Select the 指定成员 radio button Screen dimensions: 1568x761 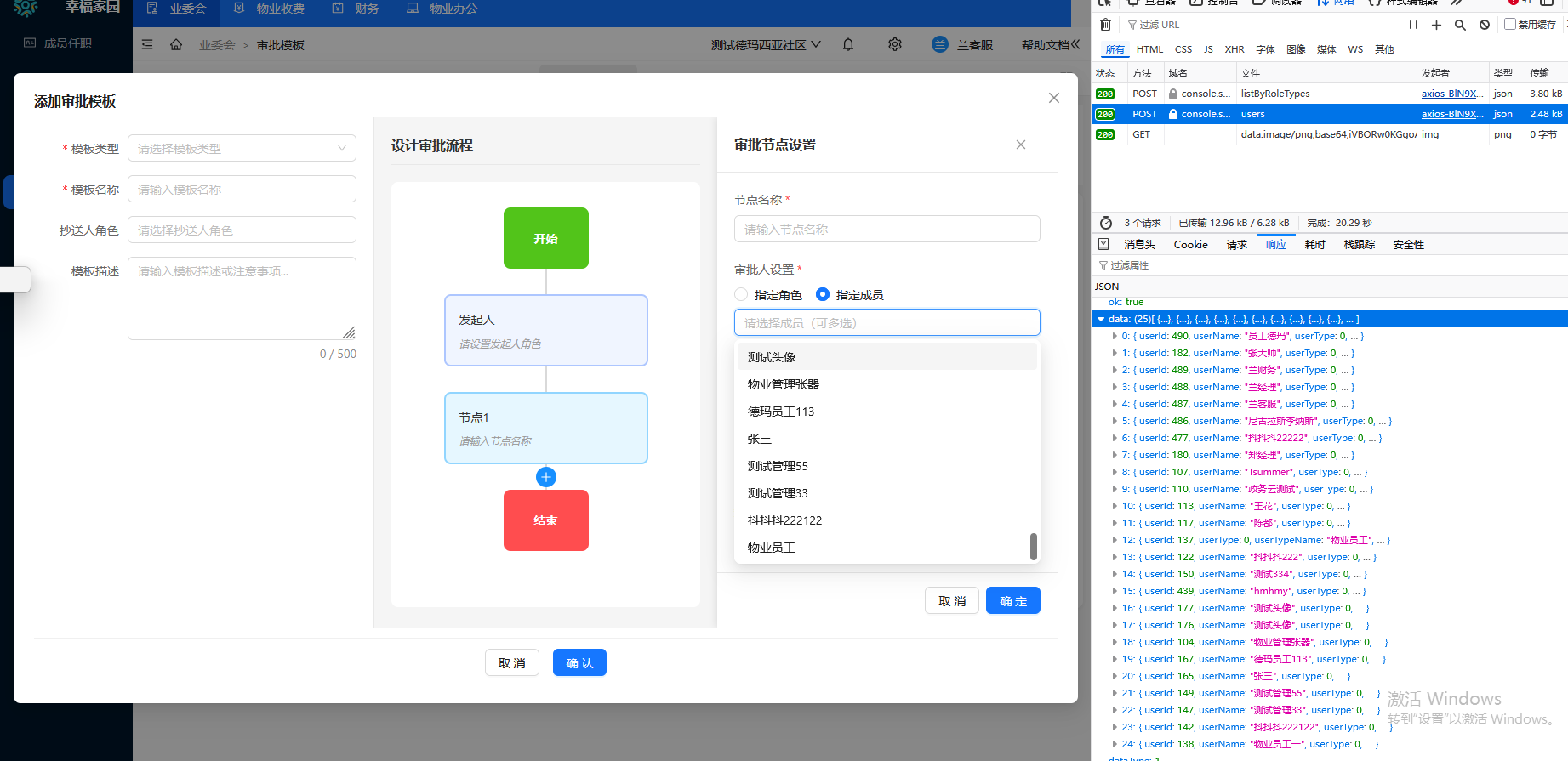click(823, 294)
